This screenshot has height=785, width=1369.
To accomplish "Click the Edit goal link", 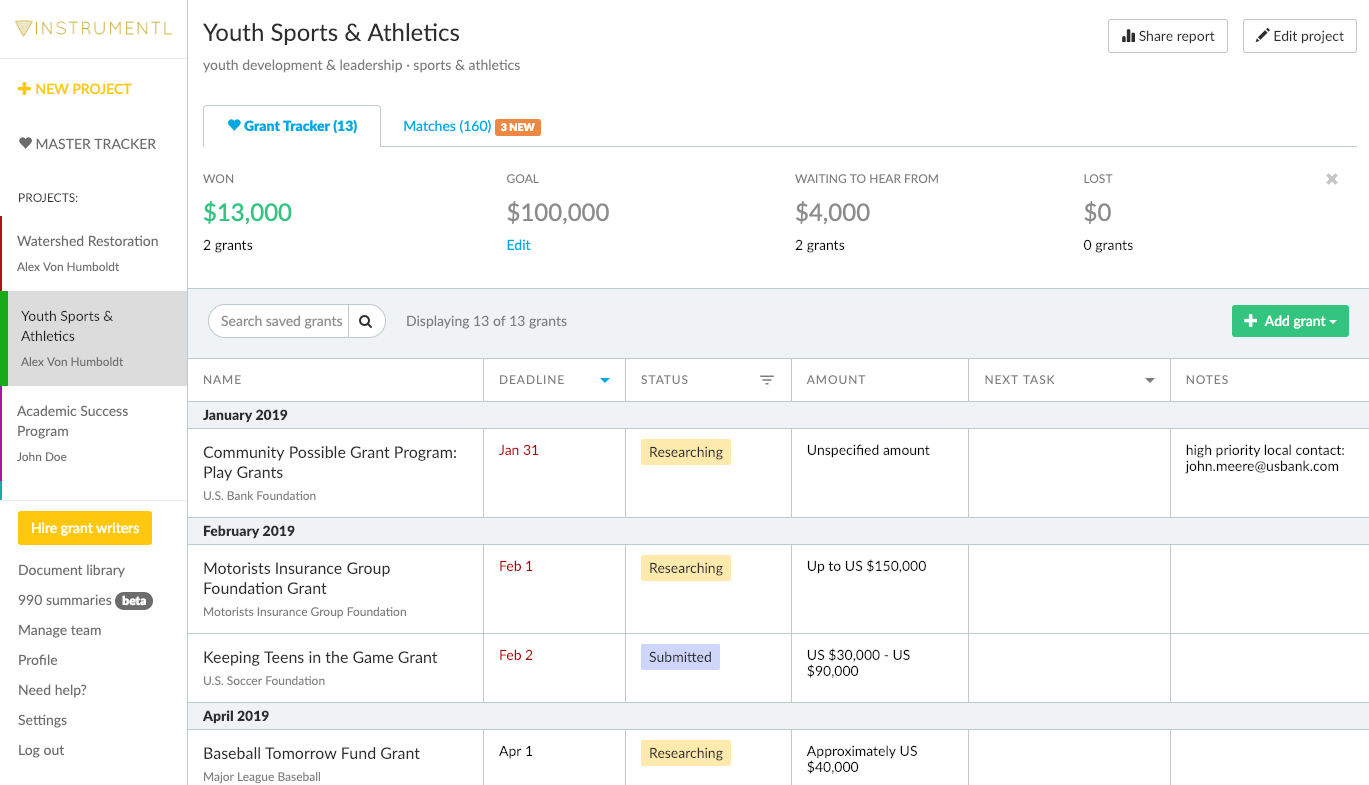I will 518,245.
